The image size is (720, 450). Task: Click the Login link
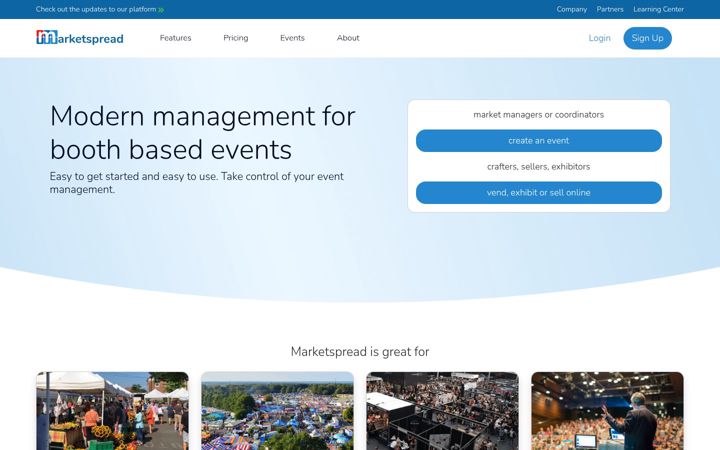(599, 38)
